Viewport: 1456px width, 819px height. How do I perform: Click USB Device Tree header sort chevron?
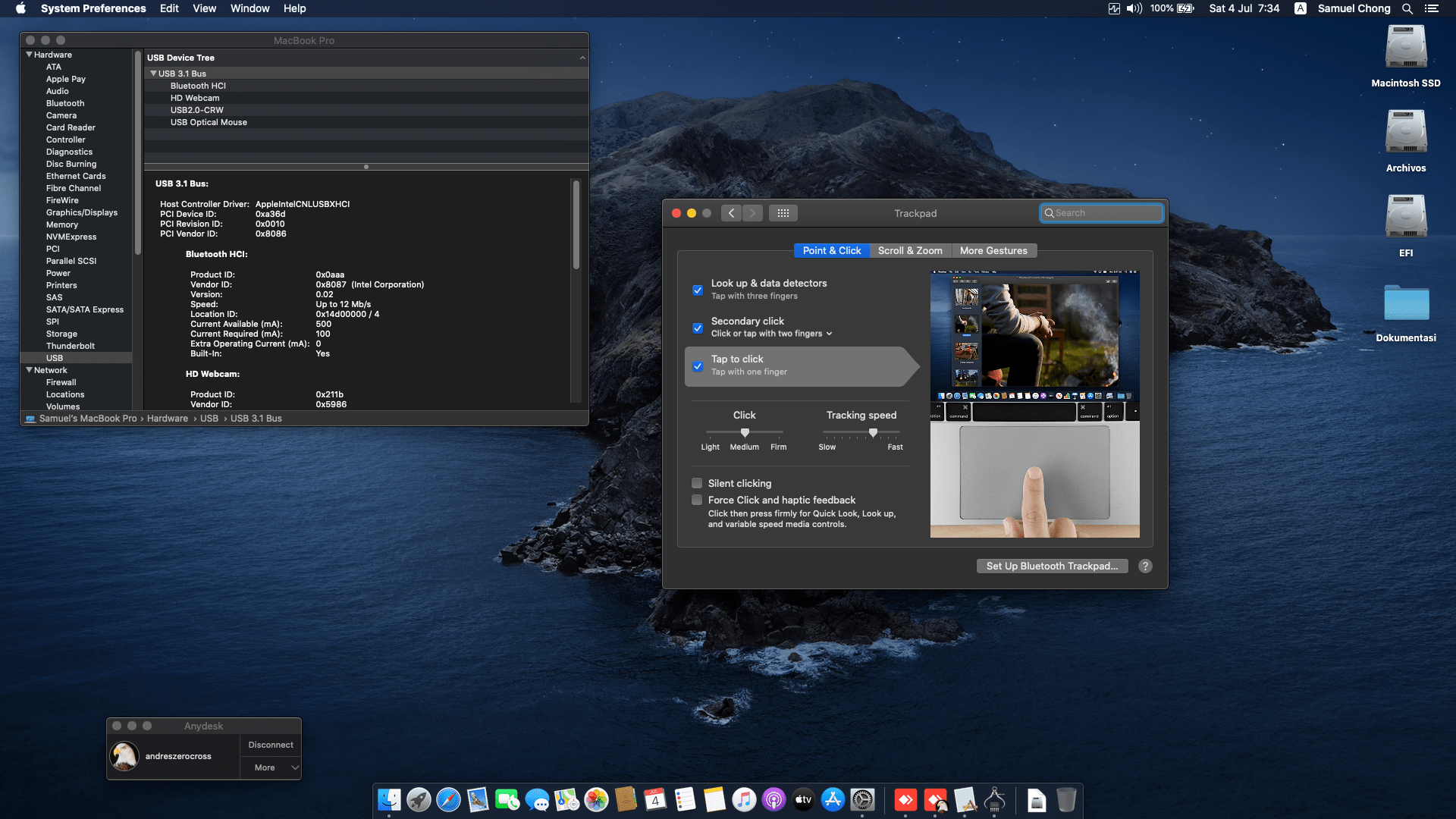coord(582,58)
